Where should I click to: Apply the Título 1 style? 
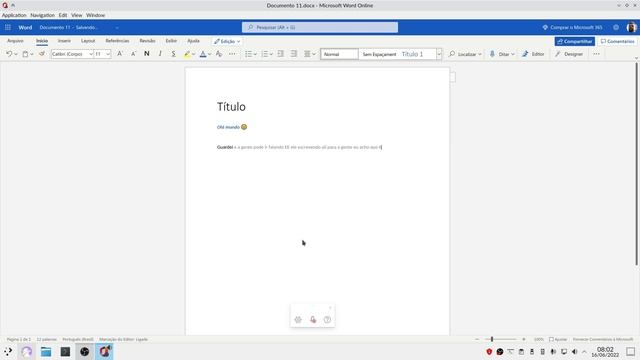[x=412, y=54]
